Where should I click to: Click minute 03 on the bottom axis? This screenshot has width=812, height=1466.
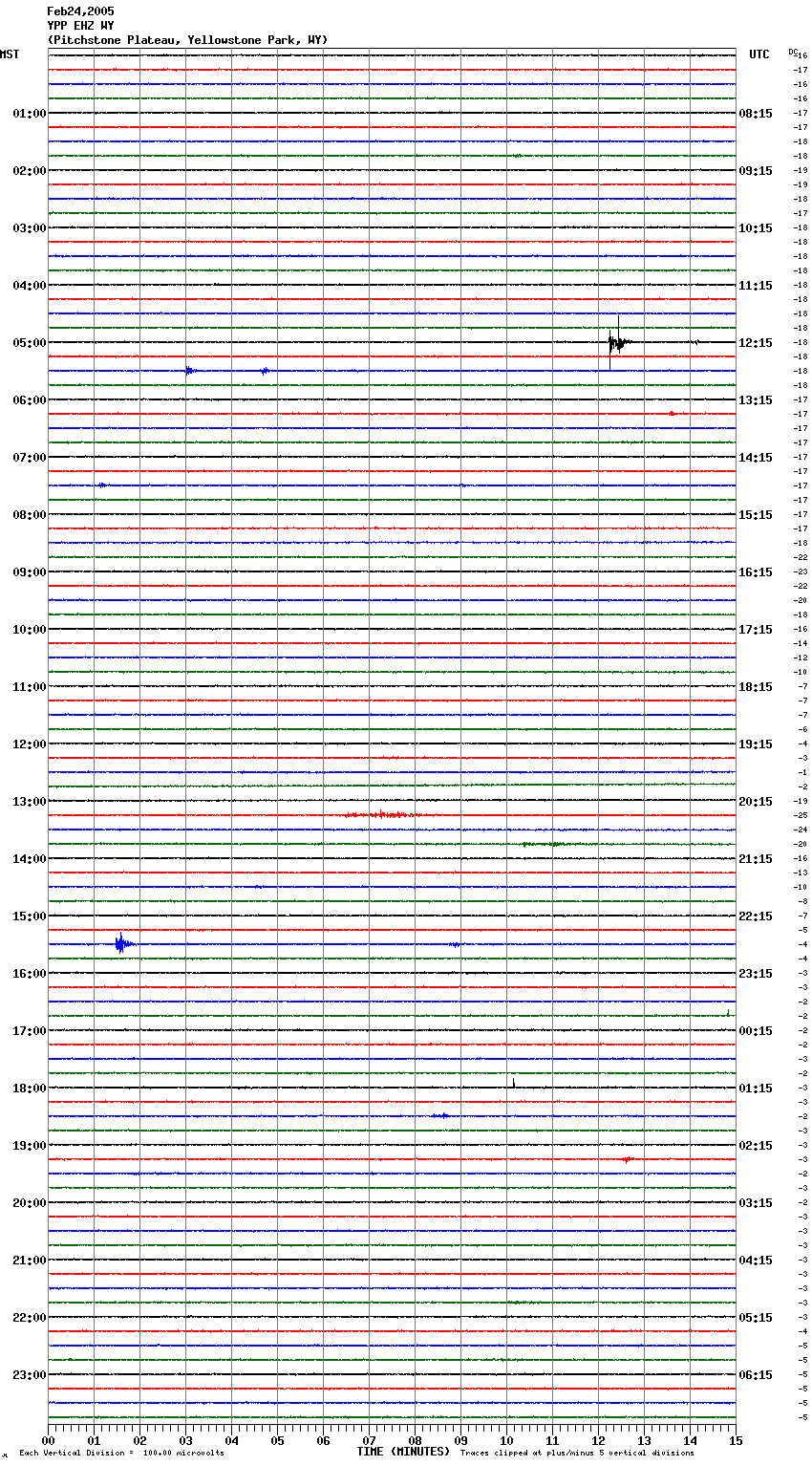click(x=186, y=1440)
